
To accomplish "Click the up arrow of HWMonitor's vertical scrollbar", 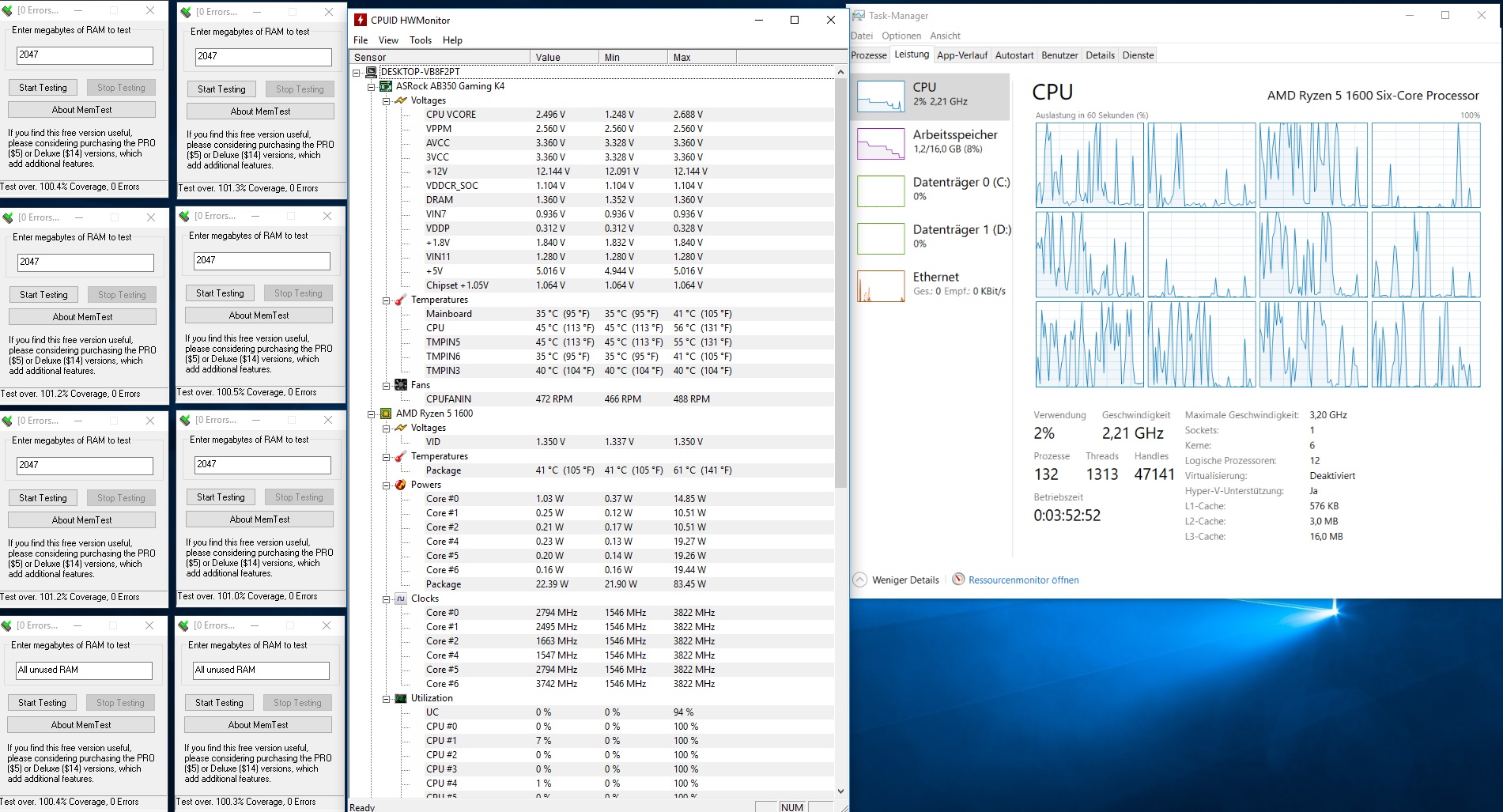I will 840,72.
